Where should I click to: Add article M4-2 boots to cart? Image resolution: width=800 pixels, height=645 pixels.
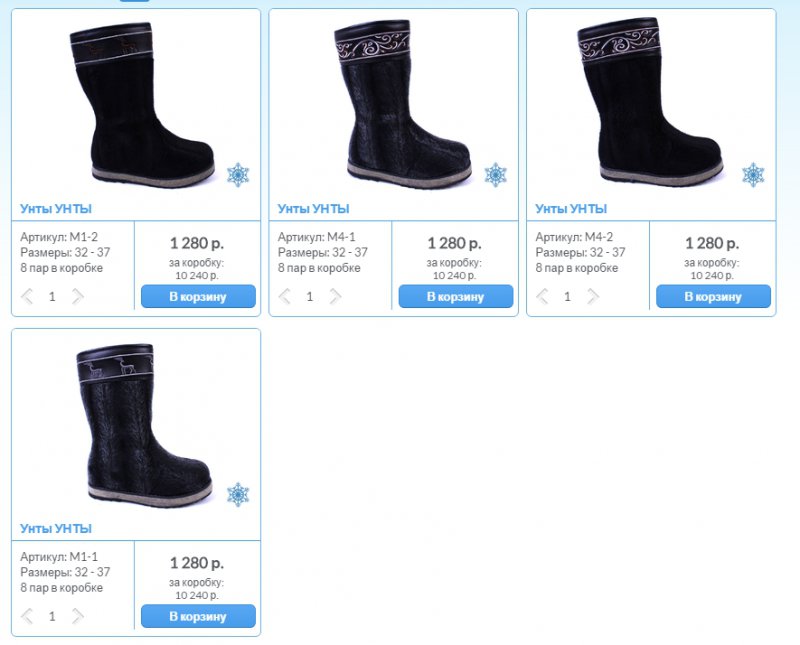pos(713,296)
